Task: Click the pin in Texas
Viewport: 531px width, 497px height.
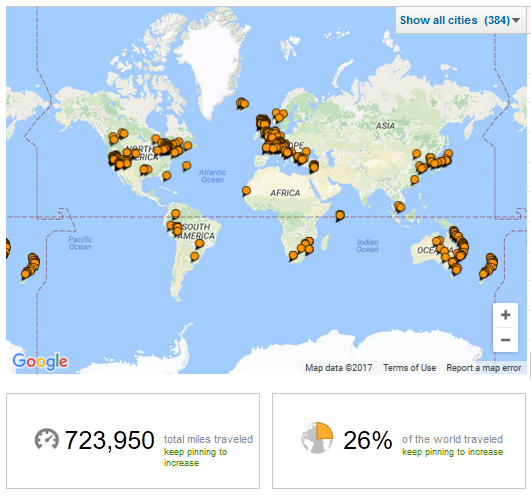Action: click(x=145, y=169)
